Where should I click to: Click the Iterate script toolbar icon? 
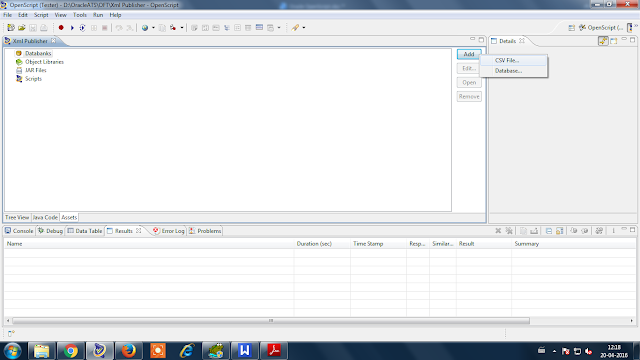(82, 28)
